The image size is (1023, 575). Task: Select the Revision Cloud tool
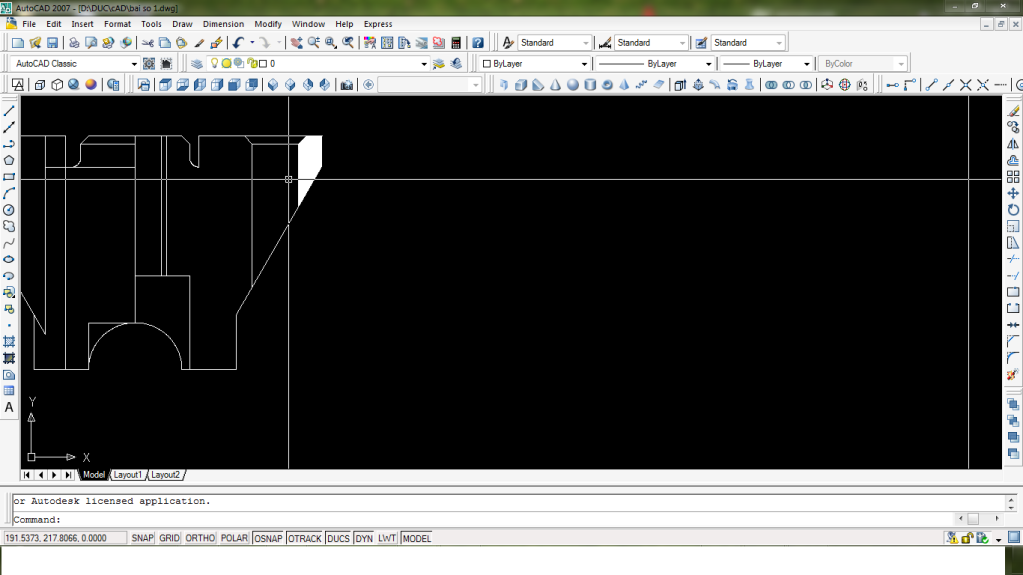coord(9,226)
